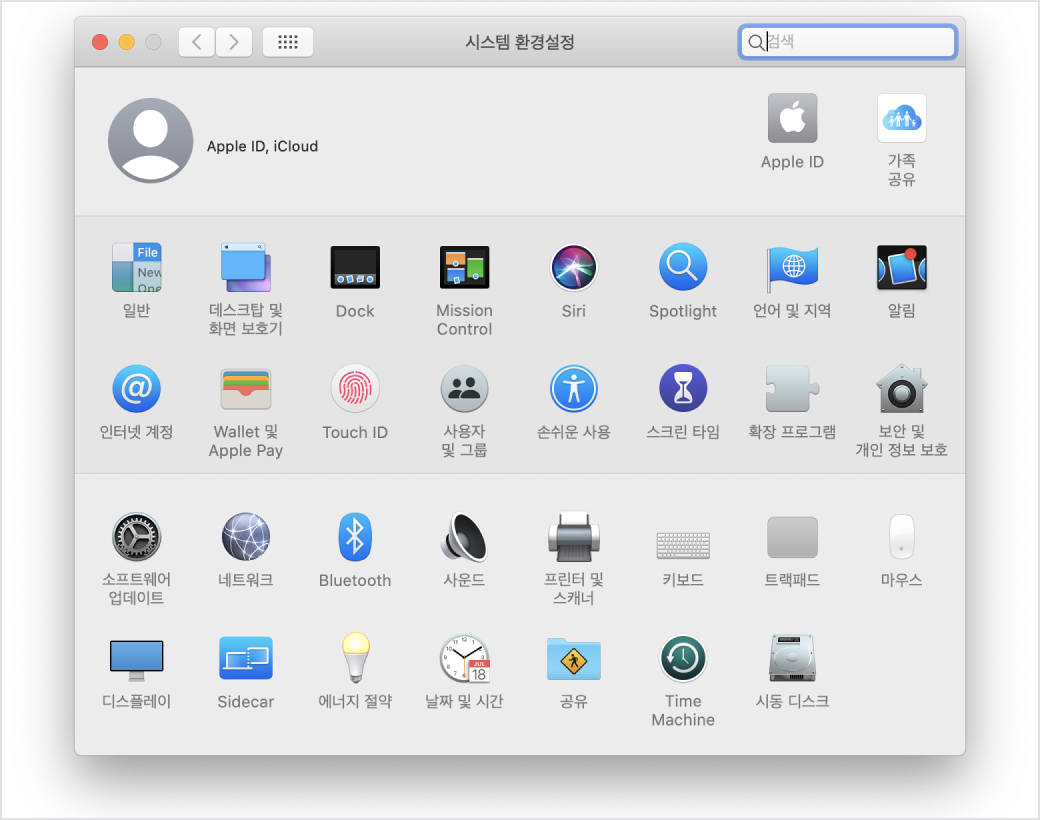The width and height of the screenshot is (1040, 820).
Task: Click the back navigation arrow button
Action: (x=197, y=42)
